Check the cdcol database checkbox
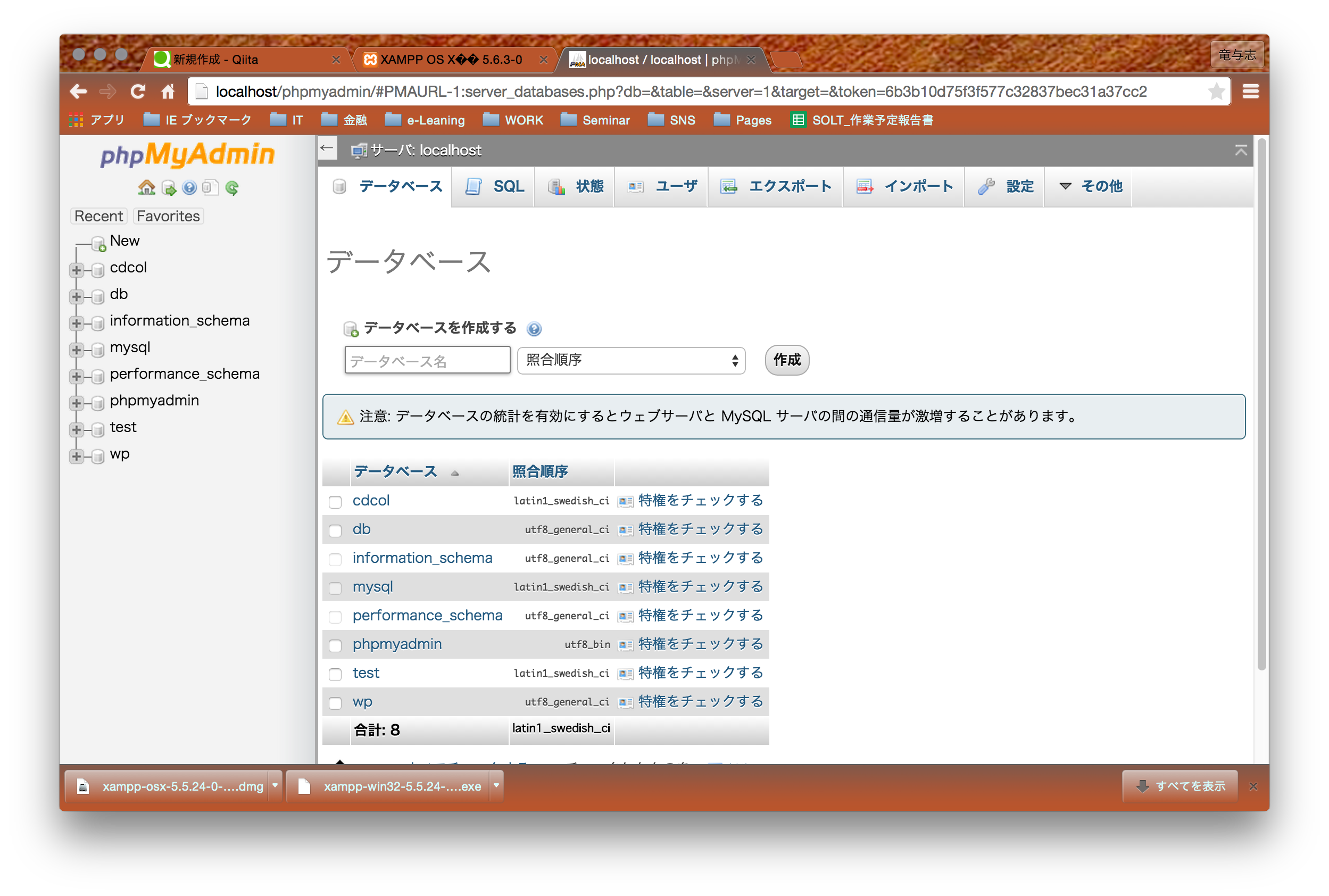 click(335, 502)
